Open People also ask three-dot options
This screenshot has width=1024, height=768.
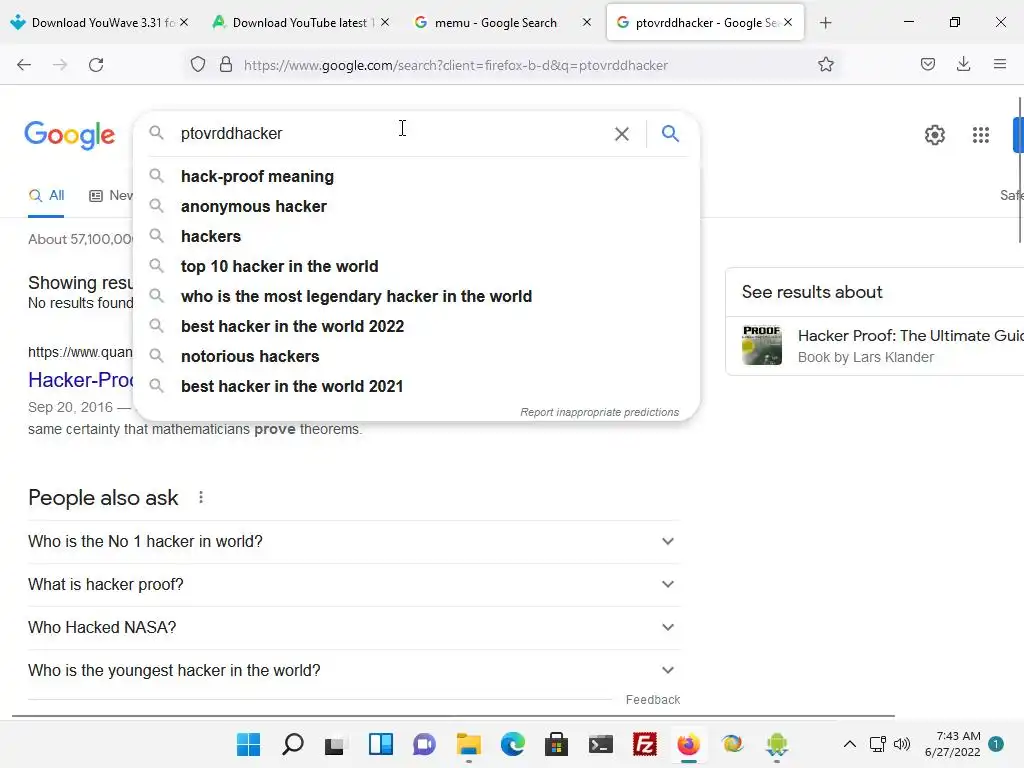point(201,498)
